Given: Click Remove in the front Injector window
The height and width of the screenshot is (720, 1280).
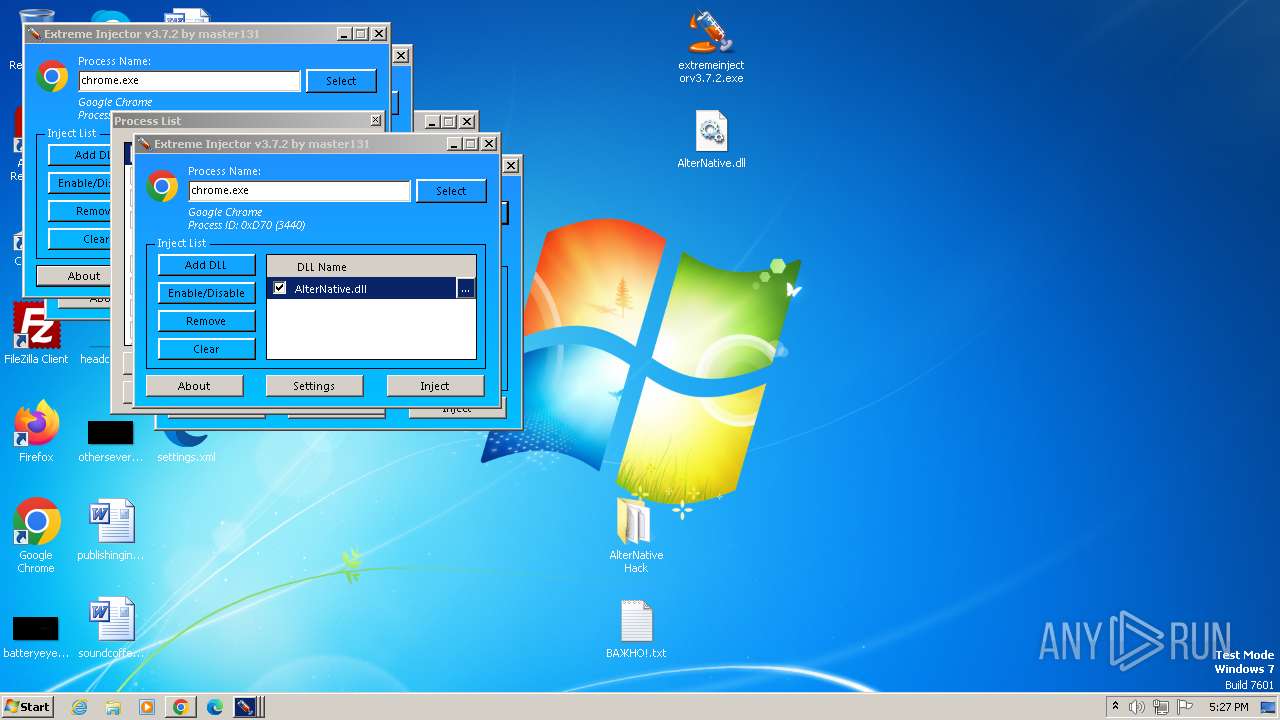Looking at the screenshot, I should (x=206, y=321).
